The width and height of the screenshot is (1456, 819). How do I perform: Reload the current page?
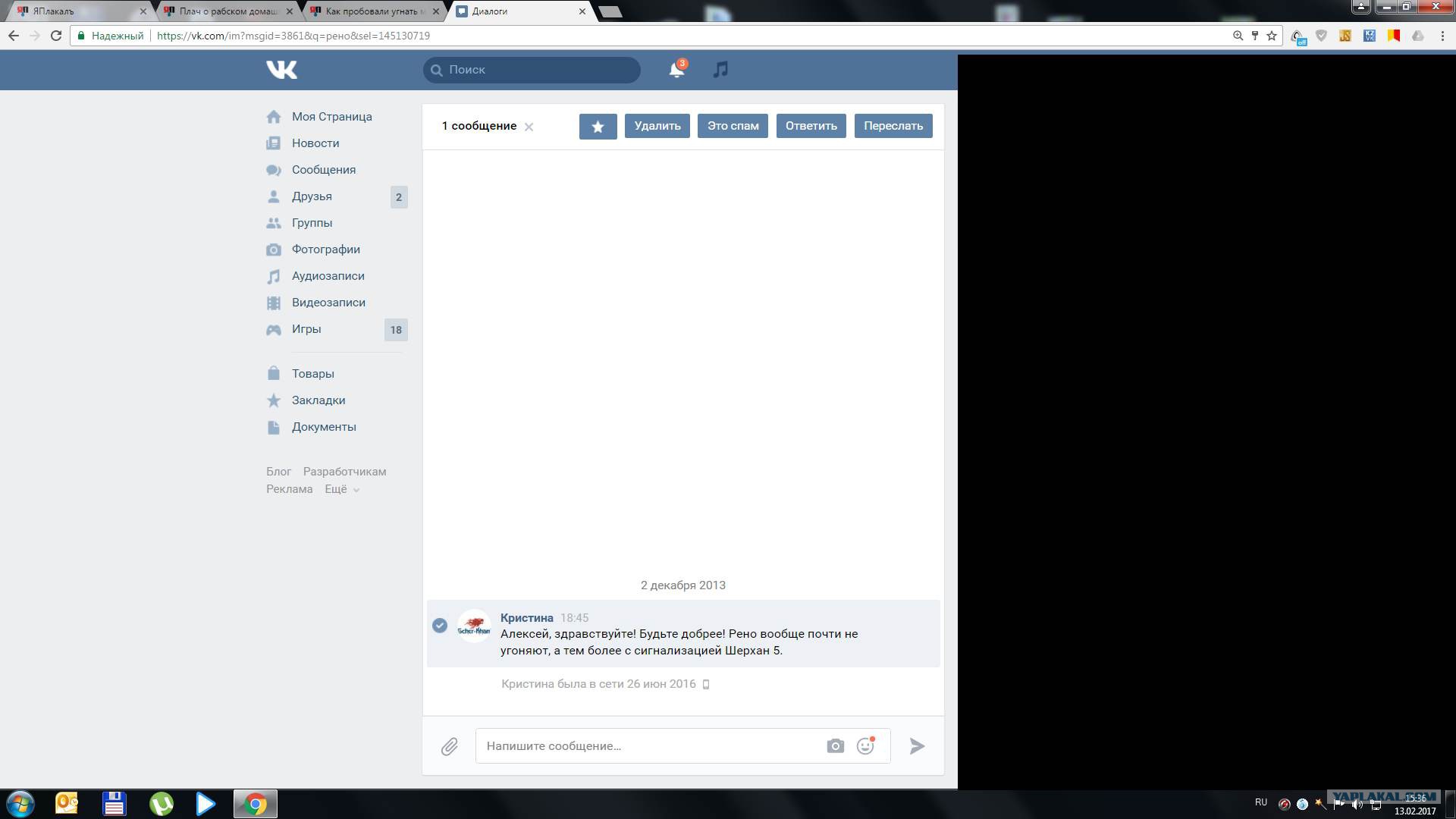pyautogui.click(x=55, y=36)
